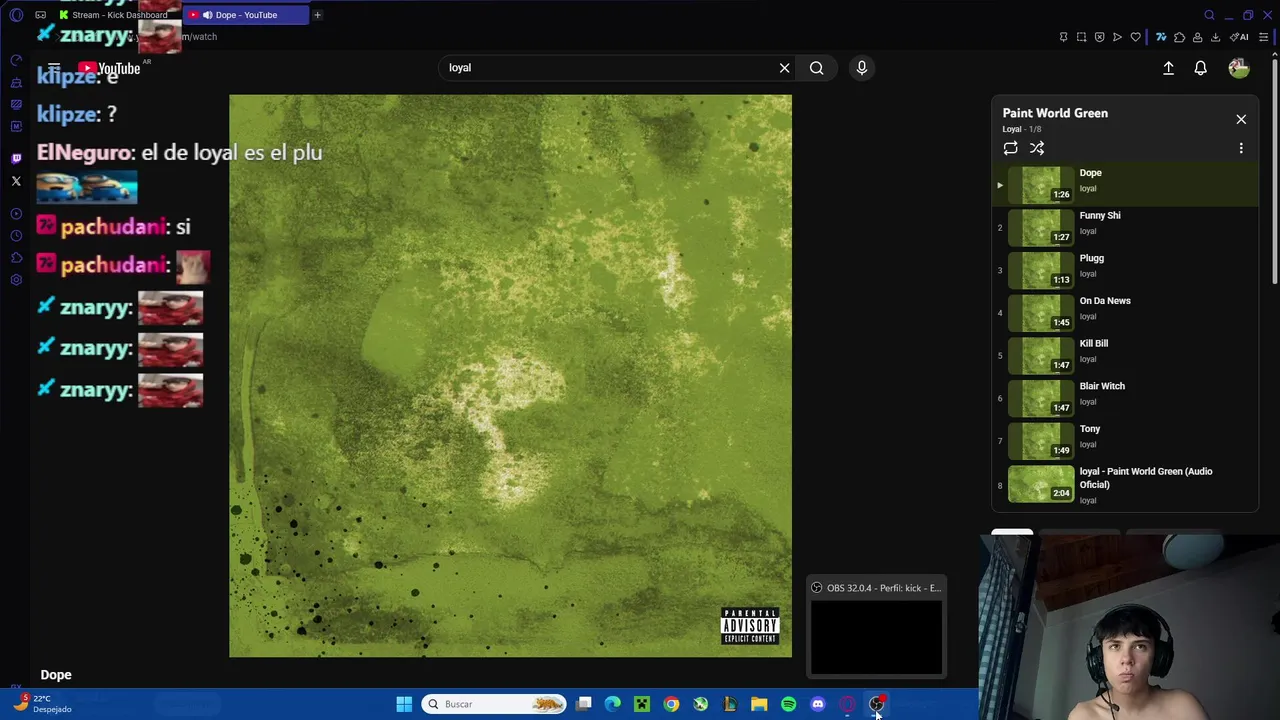Open Spotify from the taskbar
1280x720 pixels.
pyautogui.click(x=788, y=704)
